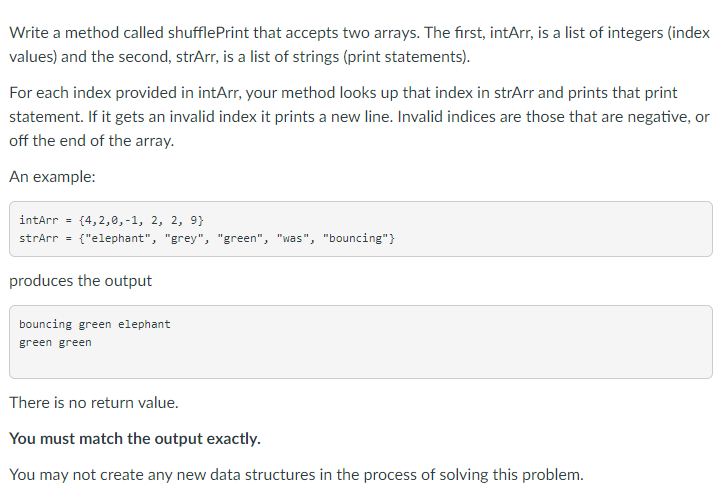Click the sentence about not creating data structures
This screenshot has width=724, height=500.
click(296, 475)
